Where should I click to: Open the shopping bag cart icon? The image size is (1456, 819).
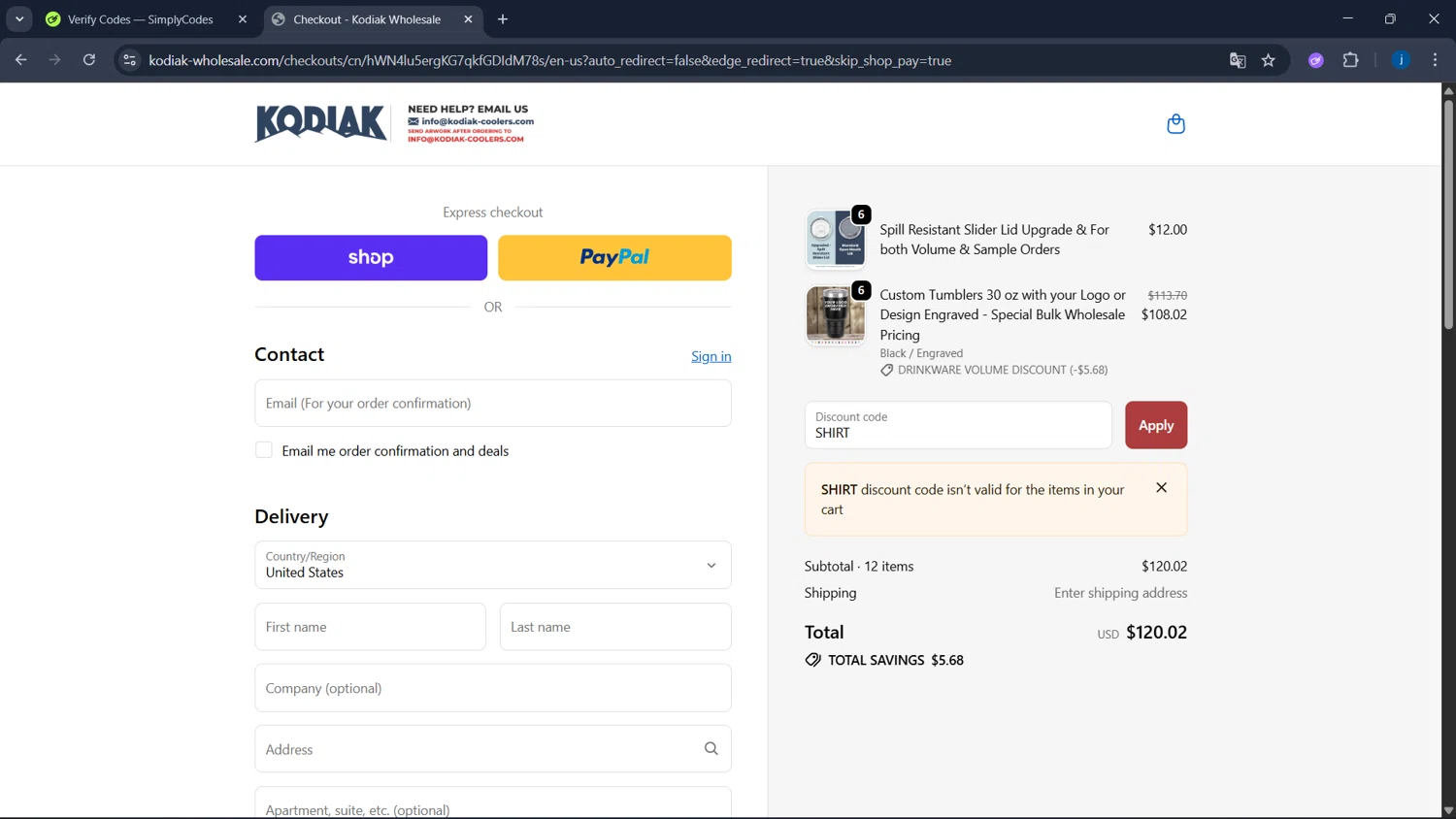1175,124
